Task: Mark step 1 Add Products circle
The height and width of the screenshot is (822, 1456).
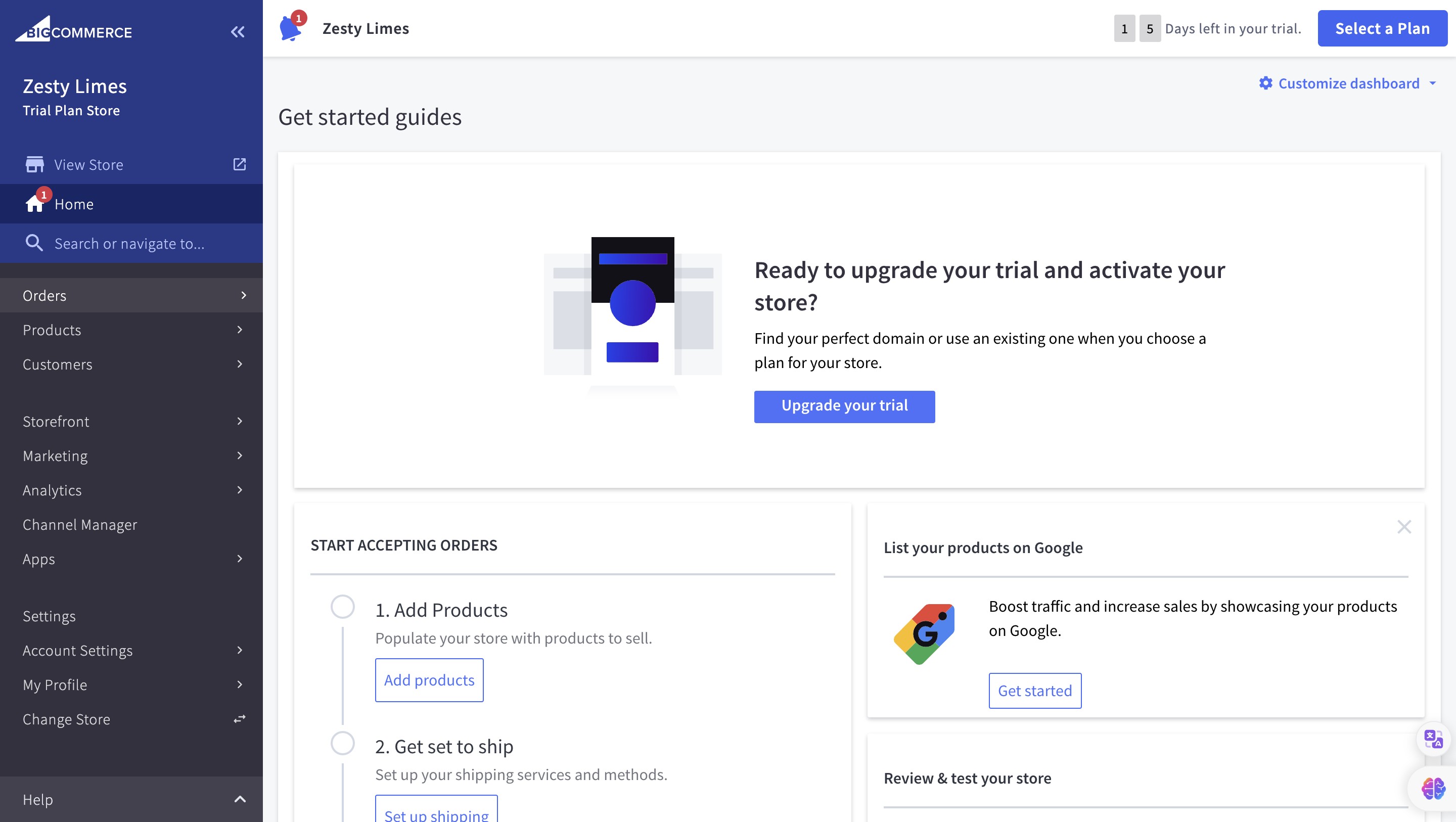Action: point(343,607)
